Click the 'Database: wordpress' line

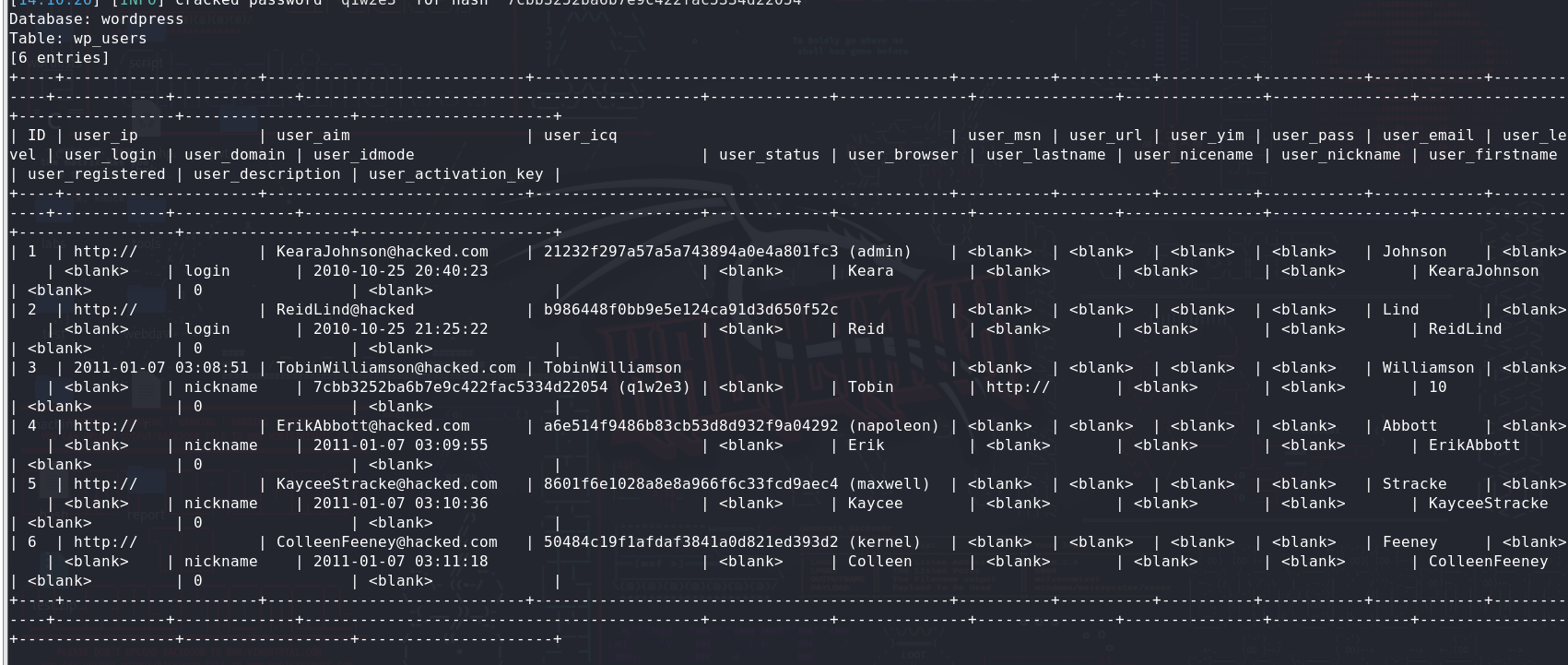point(96,19)
